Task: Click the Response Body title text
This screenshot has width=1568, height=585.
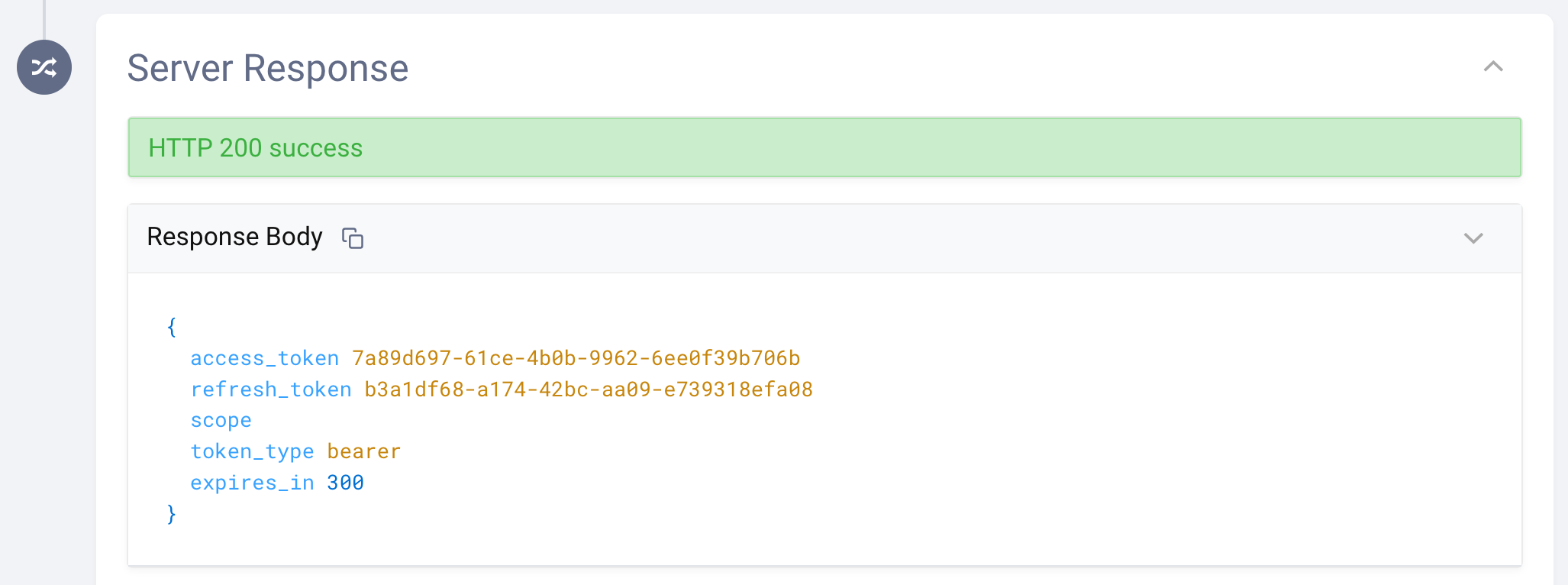Action: coord(234,237)
